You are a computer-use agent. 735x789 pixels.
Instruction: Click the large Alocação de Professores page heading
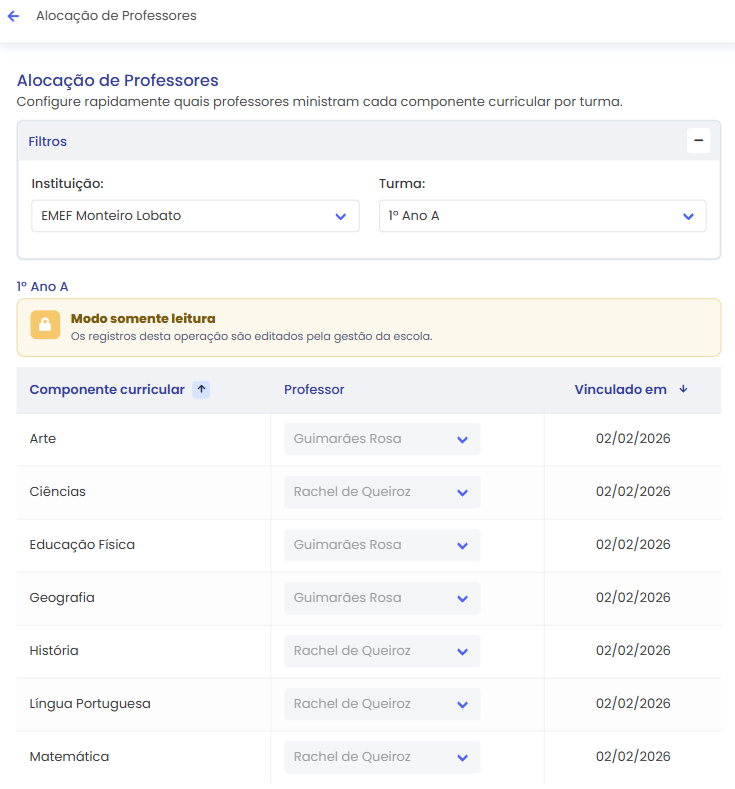pos(118,81)
